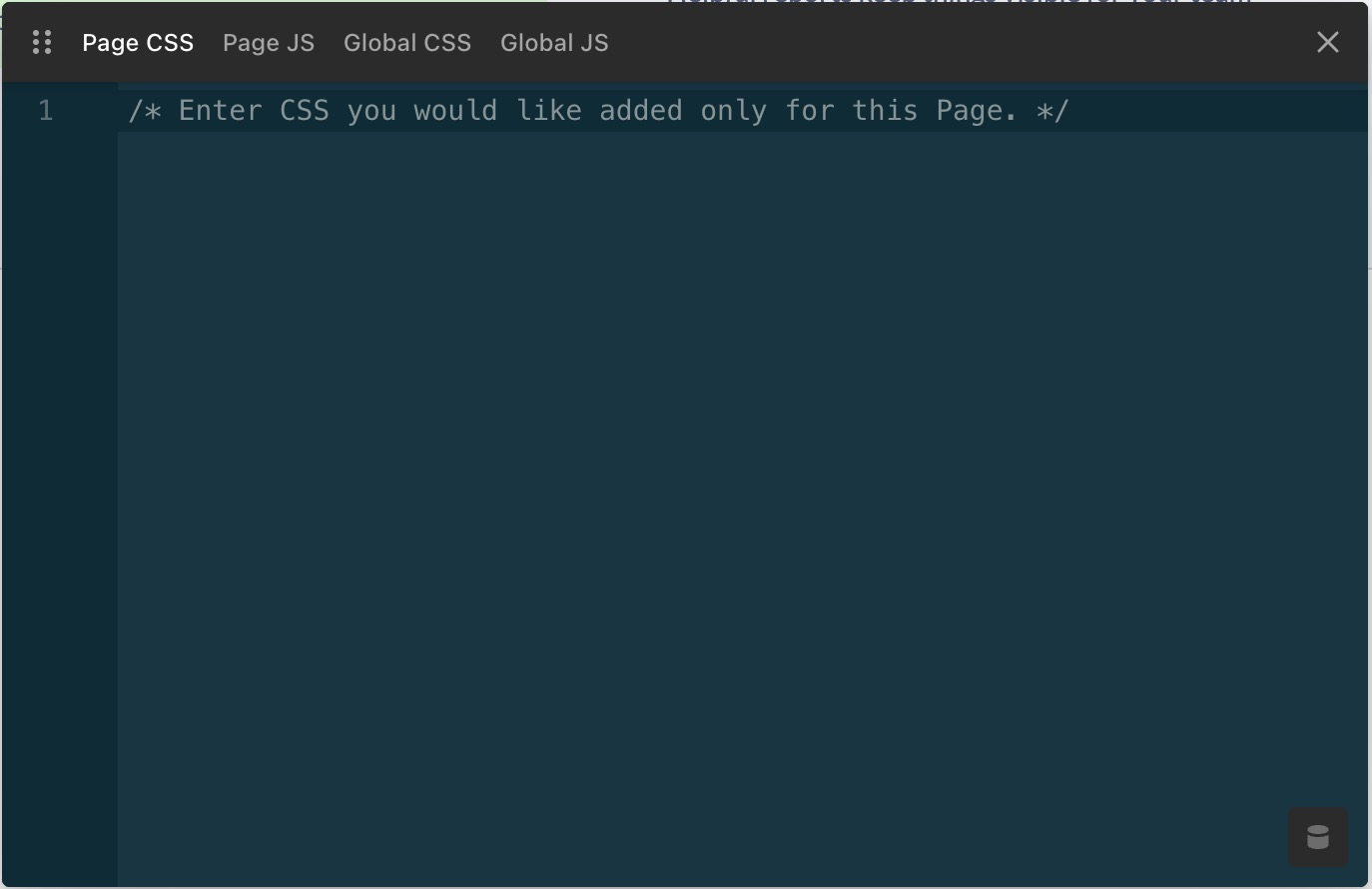Click the closing "*/" of the comment
Image resolution: width=1372 pixels, height=889 pixels.
[1052, 111]
